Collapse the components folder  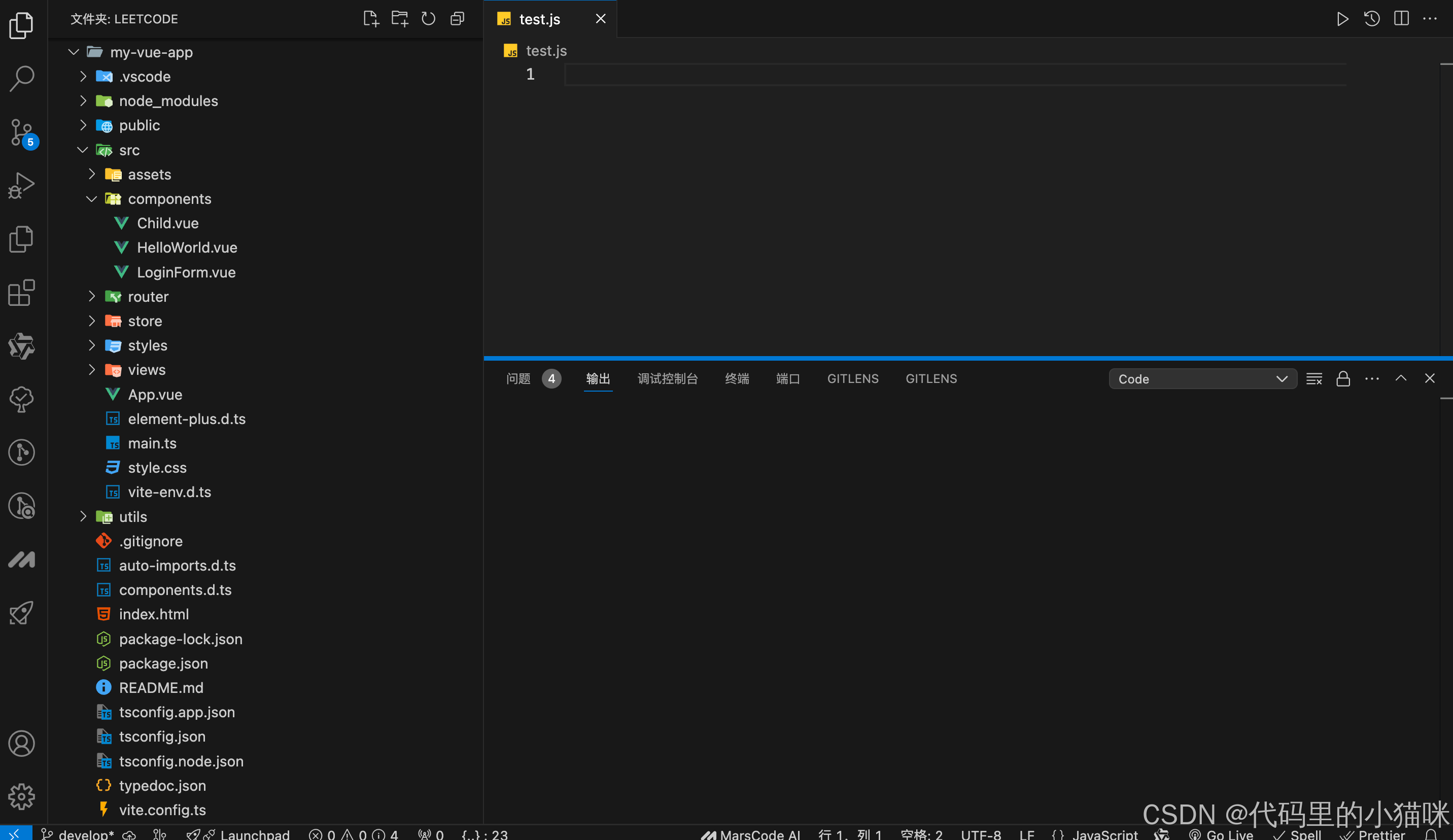pyautogui.click(x=169, y=199)
